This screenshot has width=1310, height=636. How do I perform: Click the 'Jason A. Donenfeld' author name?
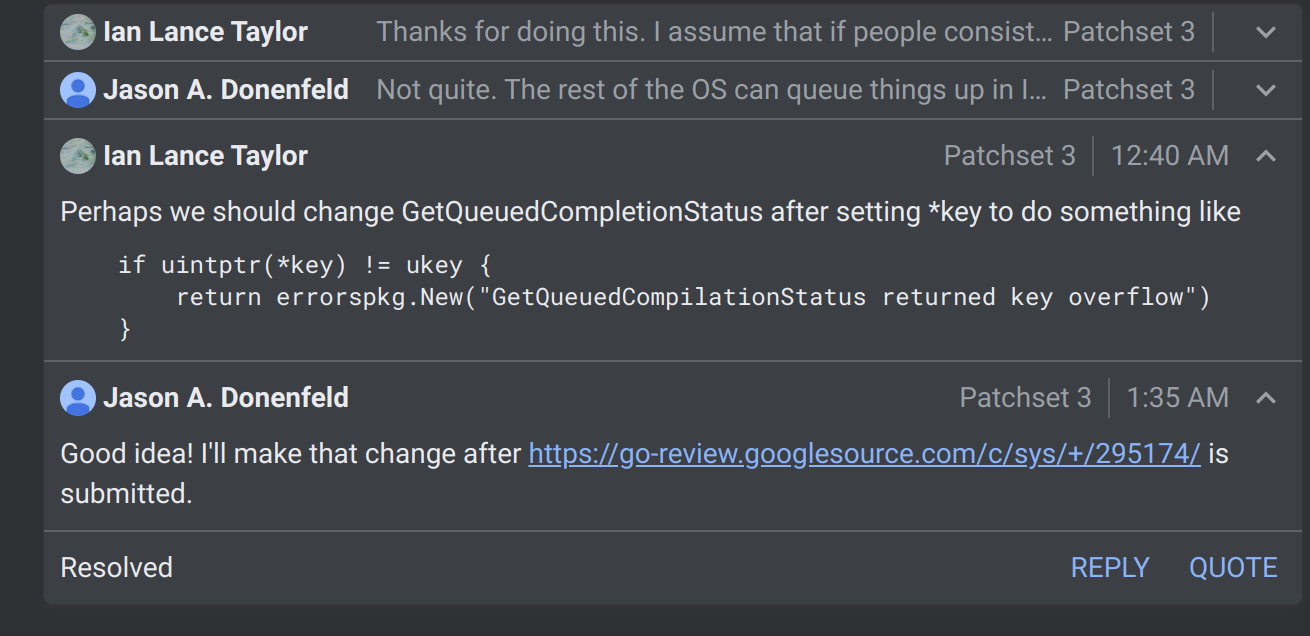pos(225,397)
